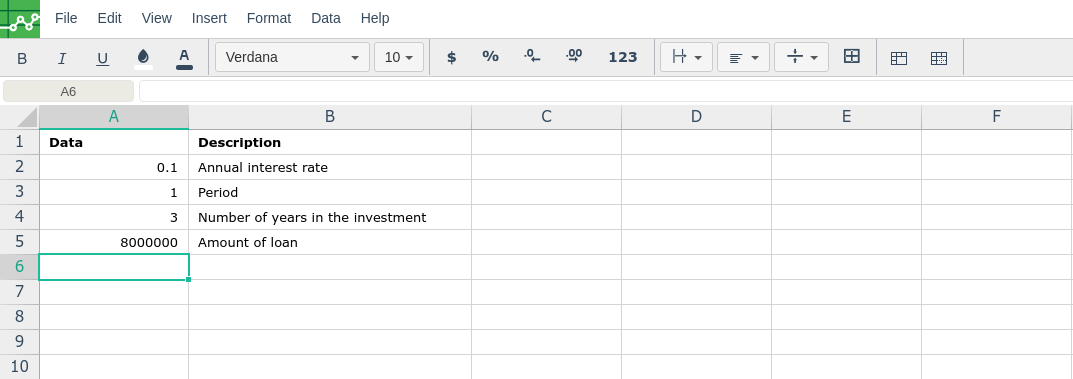Click the freeze rows table icon
Screen dimensions: 1073x379
[x=899, y=59]
